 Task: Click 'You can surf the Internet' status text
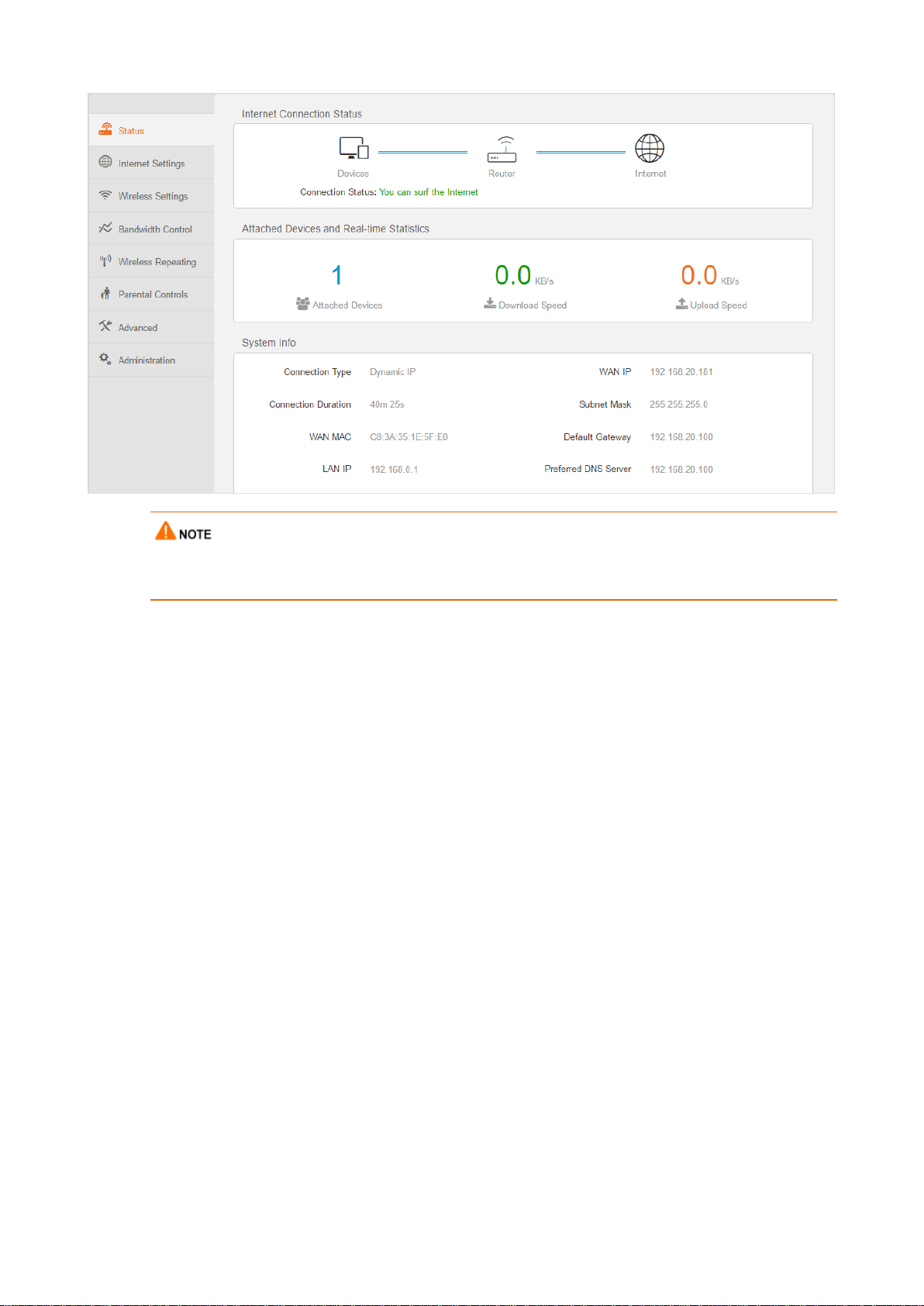pos(429,192)
